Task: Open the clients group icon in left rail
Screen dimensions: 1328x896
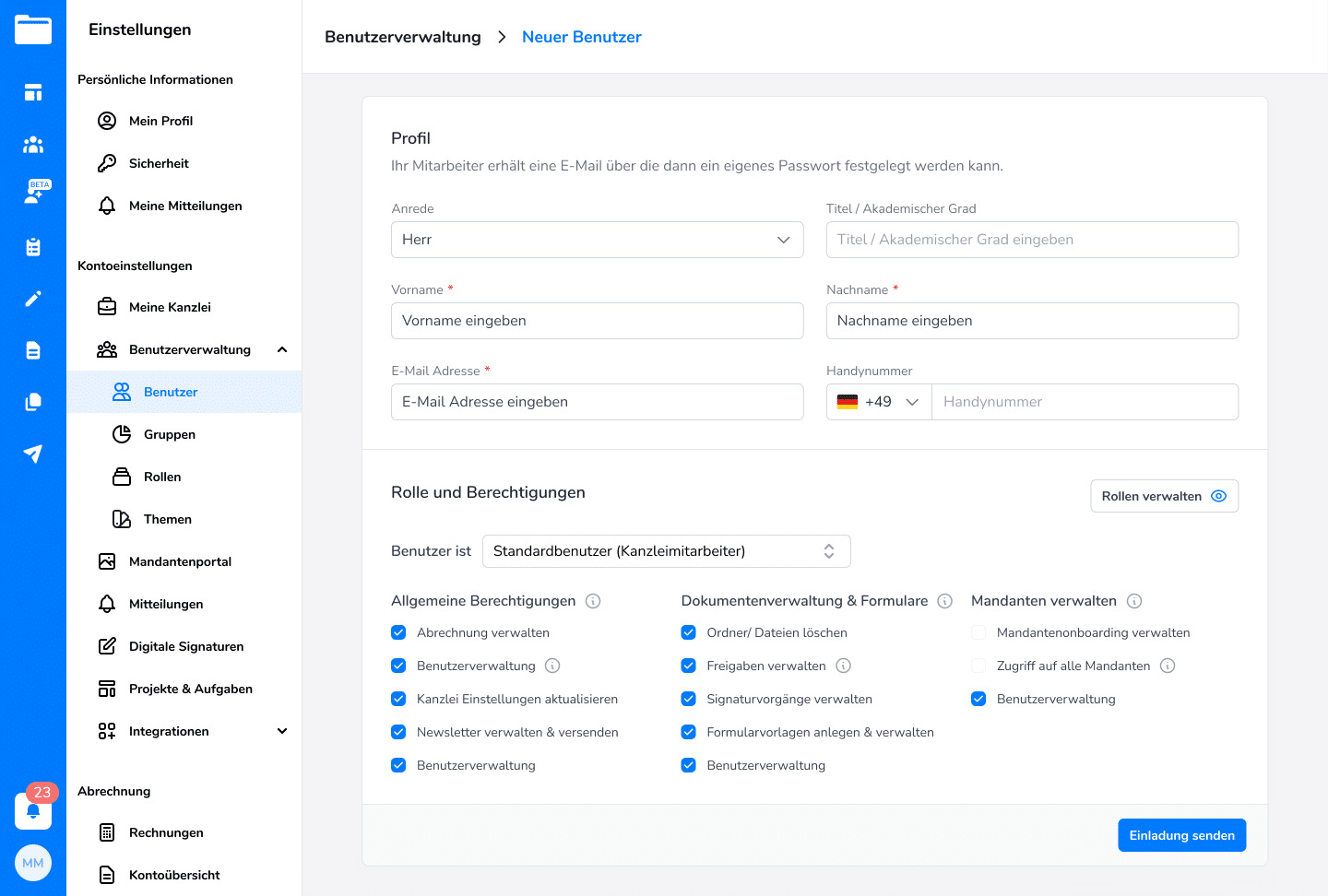Action: (33, 145)
